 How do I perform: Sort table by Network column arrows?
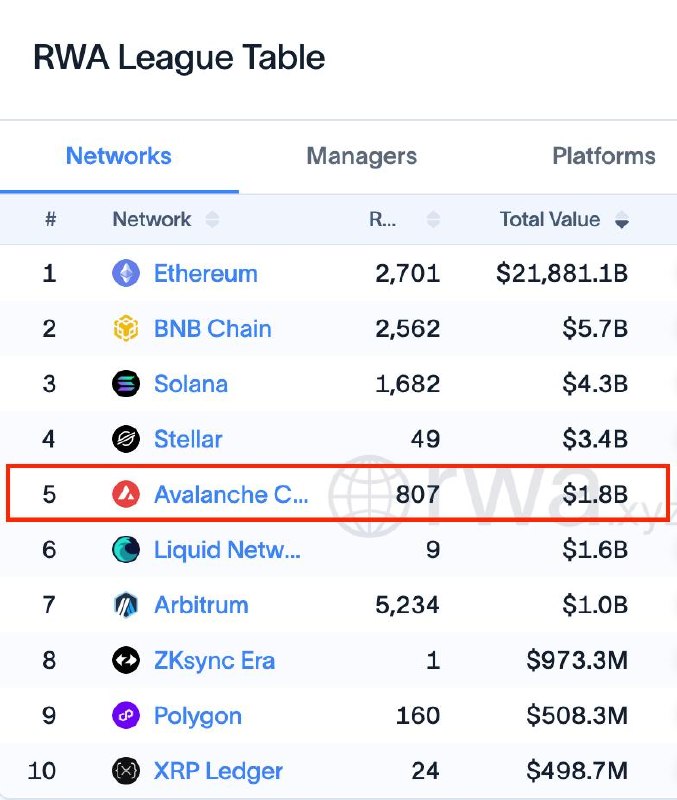pyautogui.click(x=212, y=219)
